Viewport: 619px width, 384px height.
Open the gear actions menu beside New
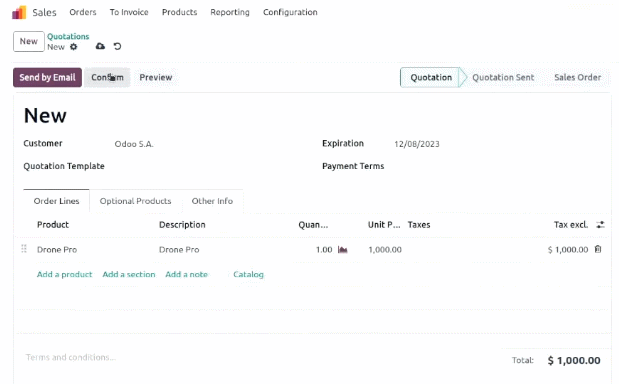point(74,47)
